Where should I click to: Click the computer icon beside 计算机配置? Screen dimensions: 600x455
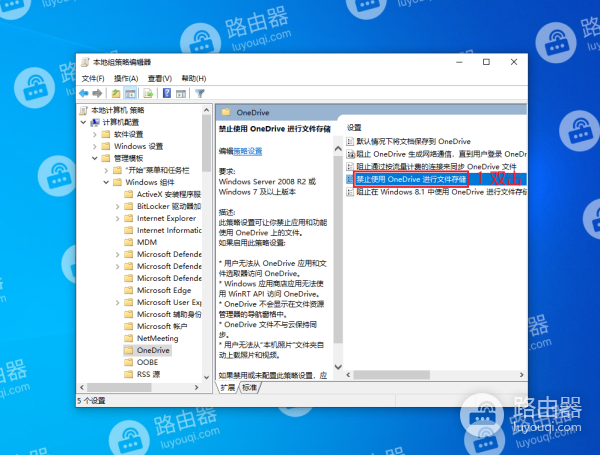point(95,122)
